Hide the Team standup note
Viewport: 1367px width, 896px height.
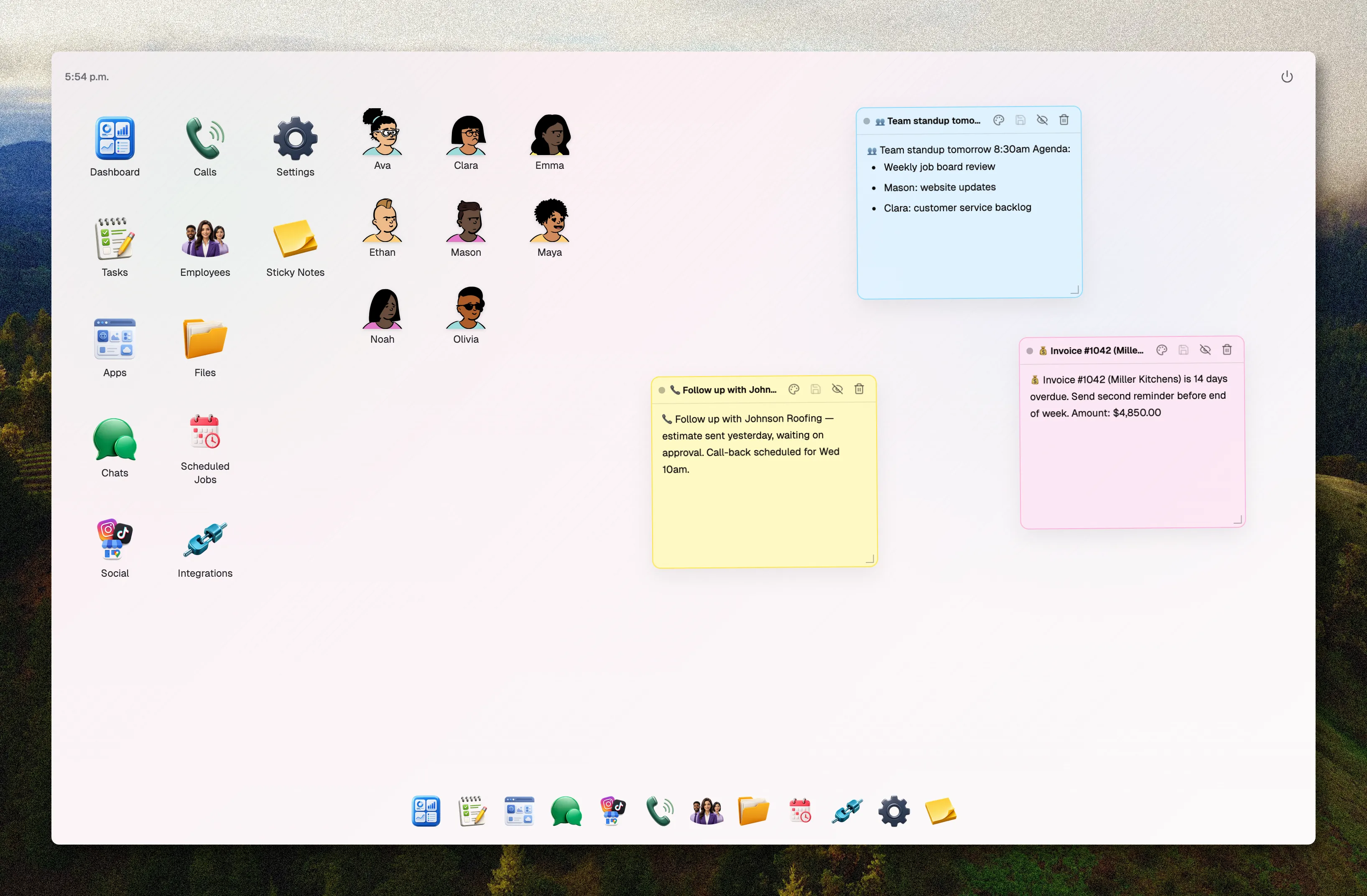[1042, 120]
